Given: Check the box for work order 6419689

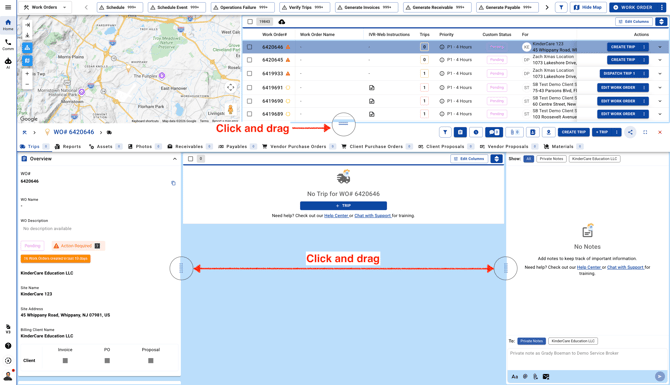Looking at the screenshot, I should tap(250, 114).
